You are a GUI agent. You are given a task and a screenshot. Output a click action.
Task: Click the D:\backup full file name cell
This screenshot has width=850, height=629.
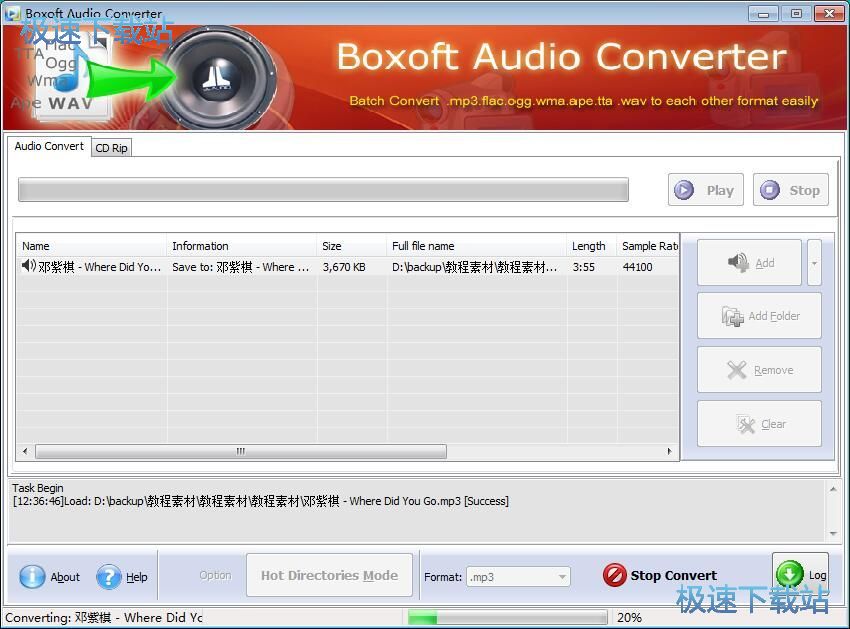coord(474,267)
